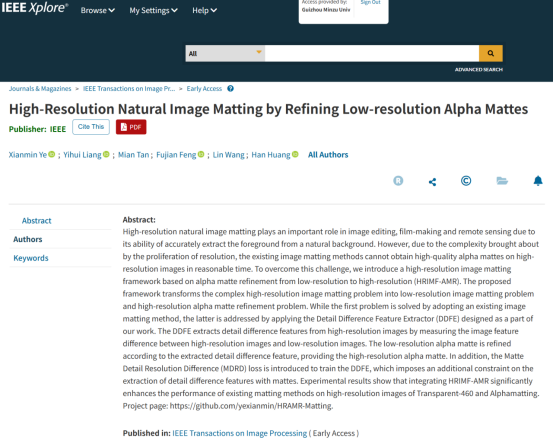The image size is (554, 444).
Task: Click the share icon
Action: coord(432,182)
